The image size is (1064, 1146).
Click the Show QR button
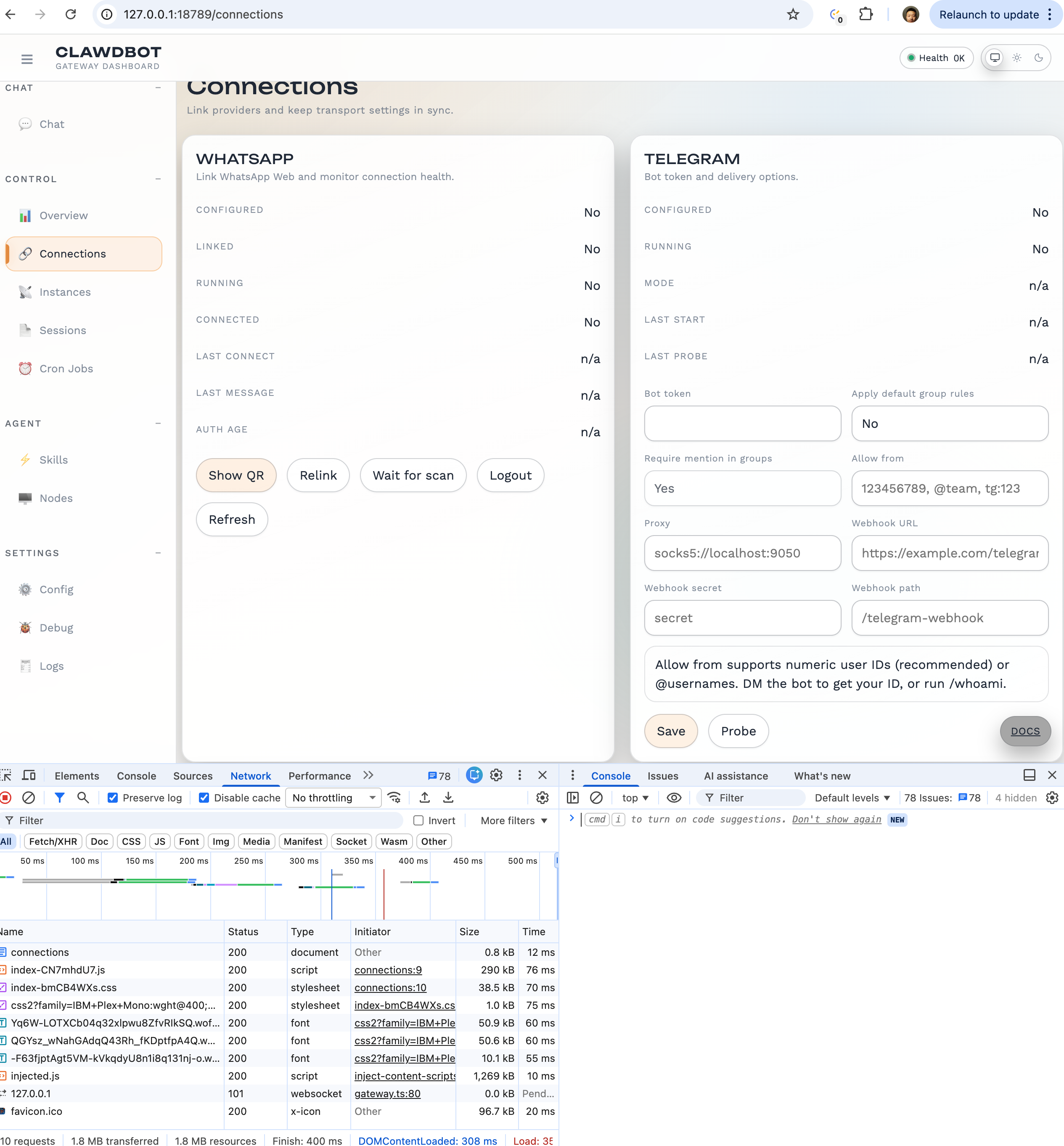(236, 475)
